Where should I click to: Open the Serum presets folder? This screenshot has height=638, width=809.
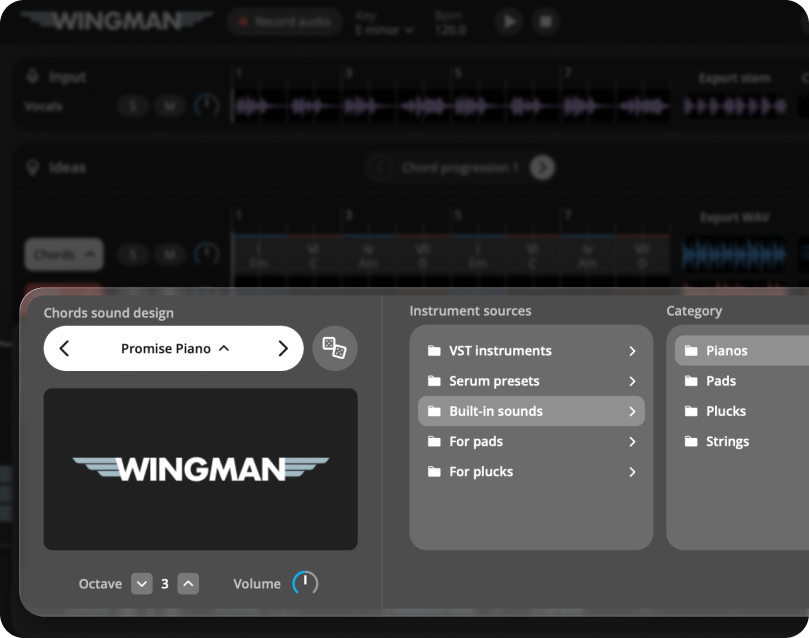click(x=531, y=381)
